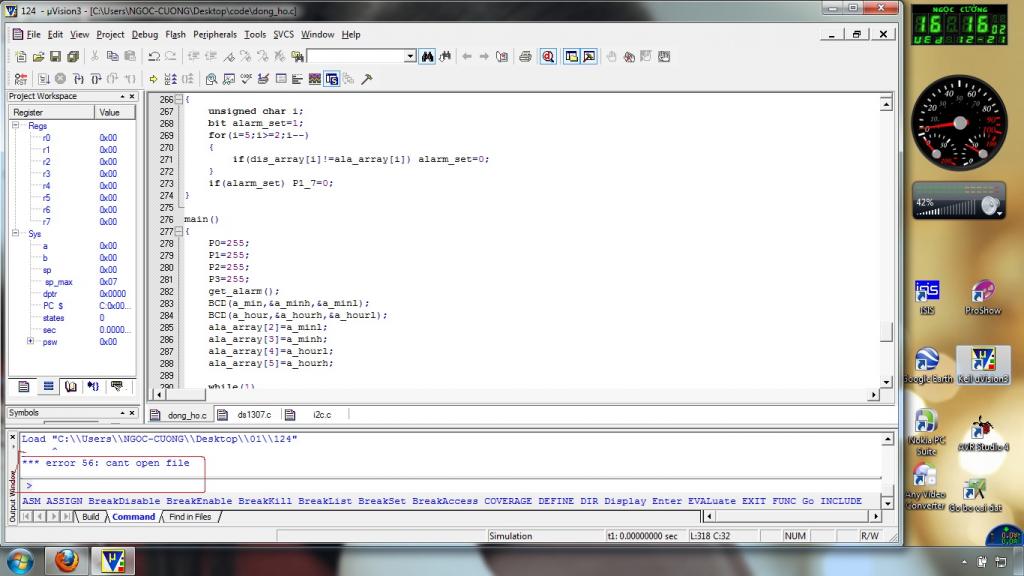Viewport: 1024px width, 576px height.
Task: Click the Save file icon
Action: [56, 57]
